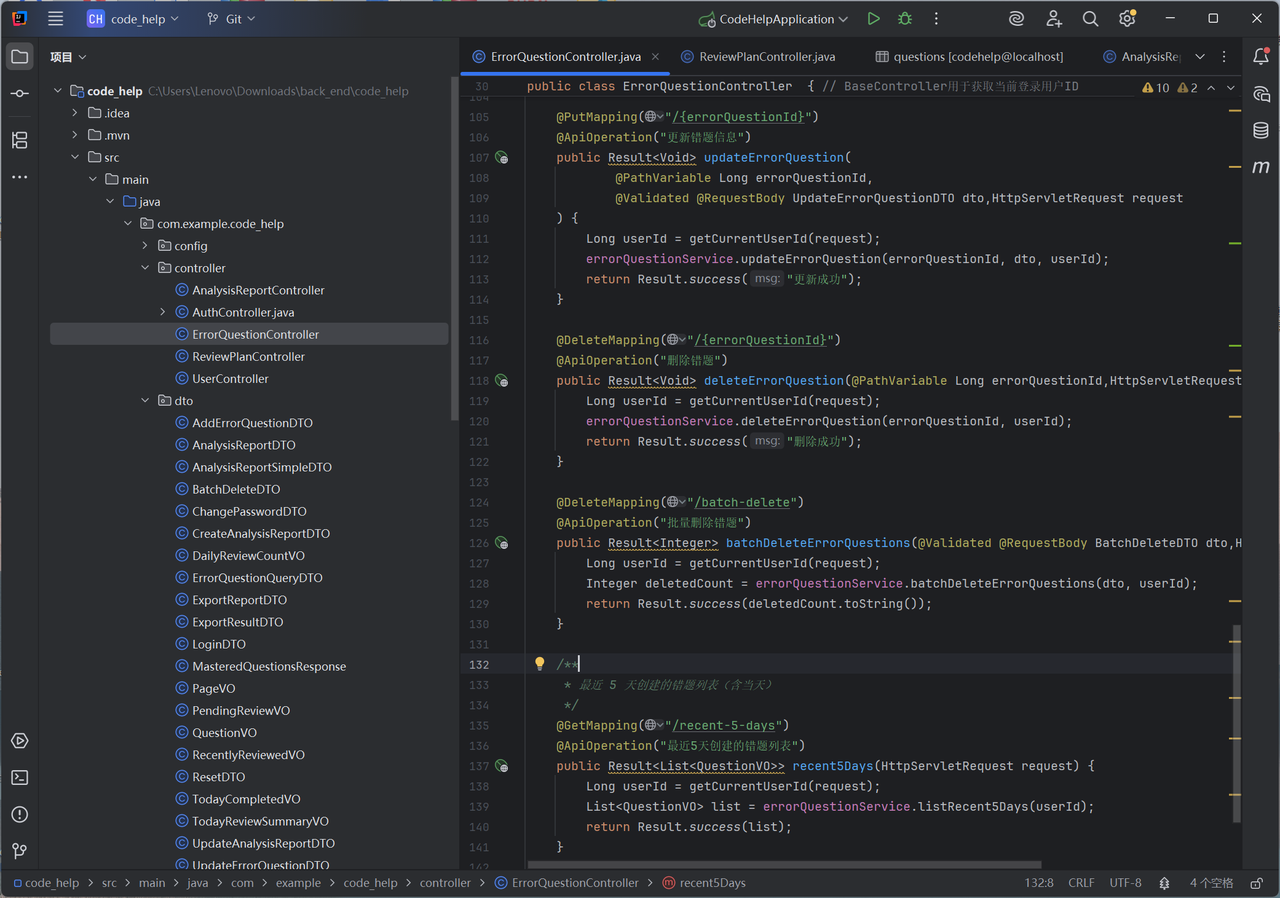Click controller breadcrumb in navigation bar
The width and height of the screenshot is (1280, 898).
pyautogui.click(x=445, y=883)
